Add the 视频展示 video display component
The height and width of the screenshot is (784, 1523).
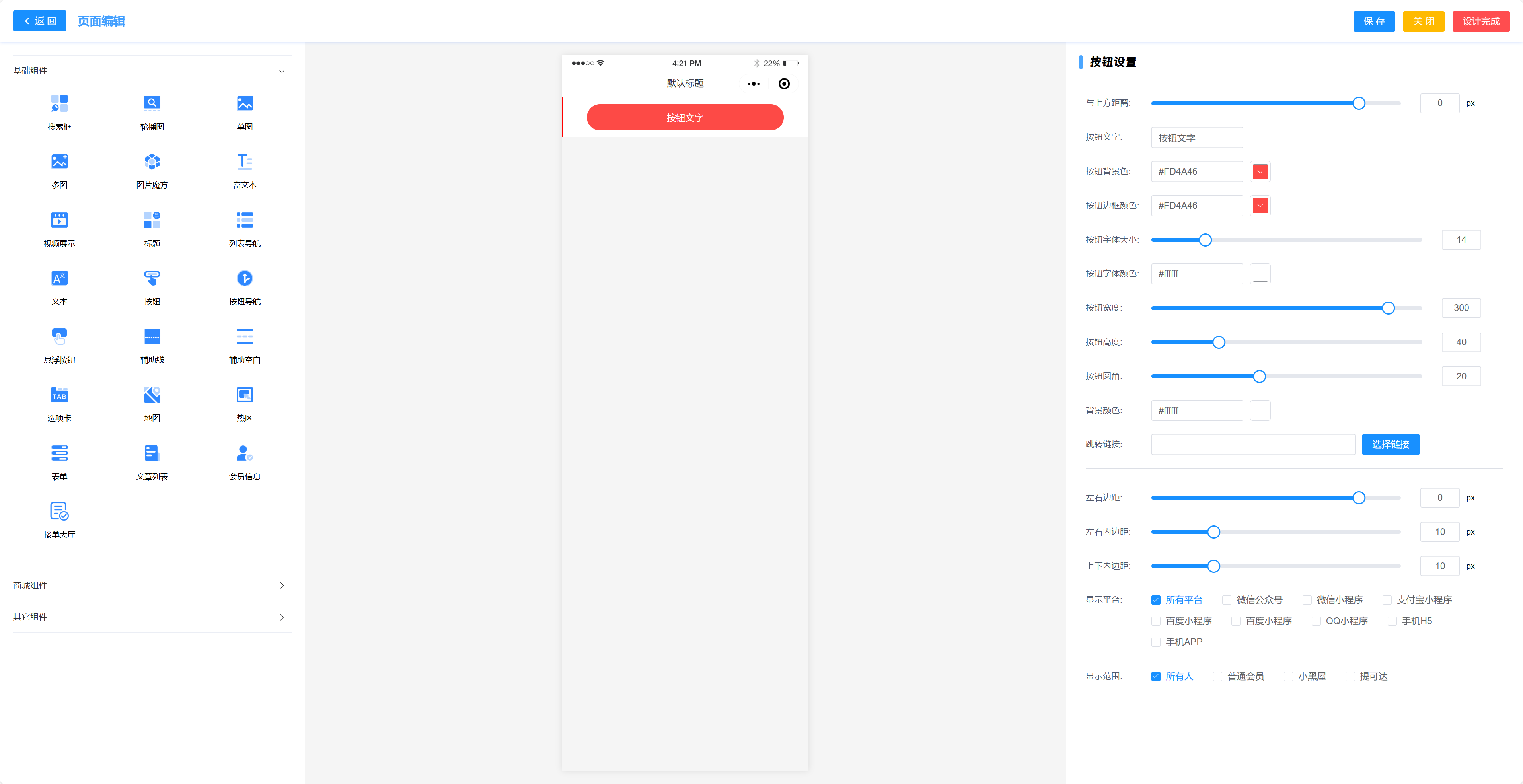pyautogui.click(x=59, y=220)
